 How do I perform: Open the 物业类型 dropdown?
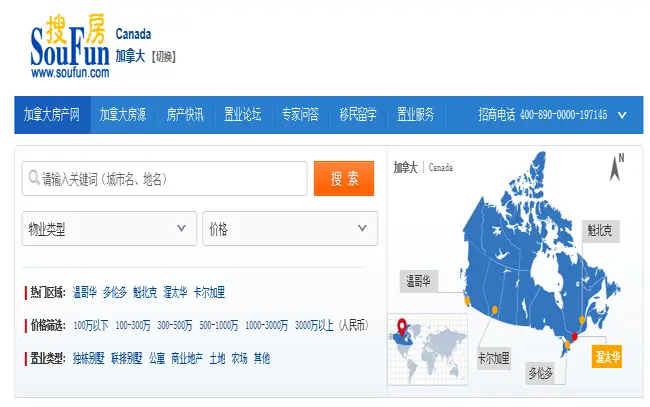click(109, 228)
